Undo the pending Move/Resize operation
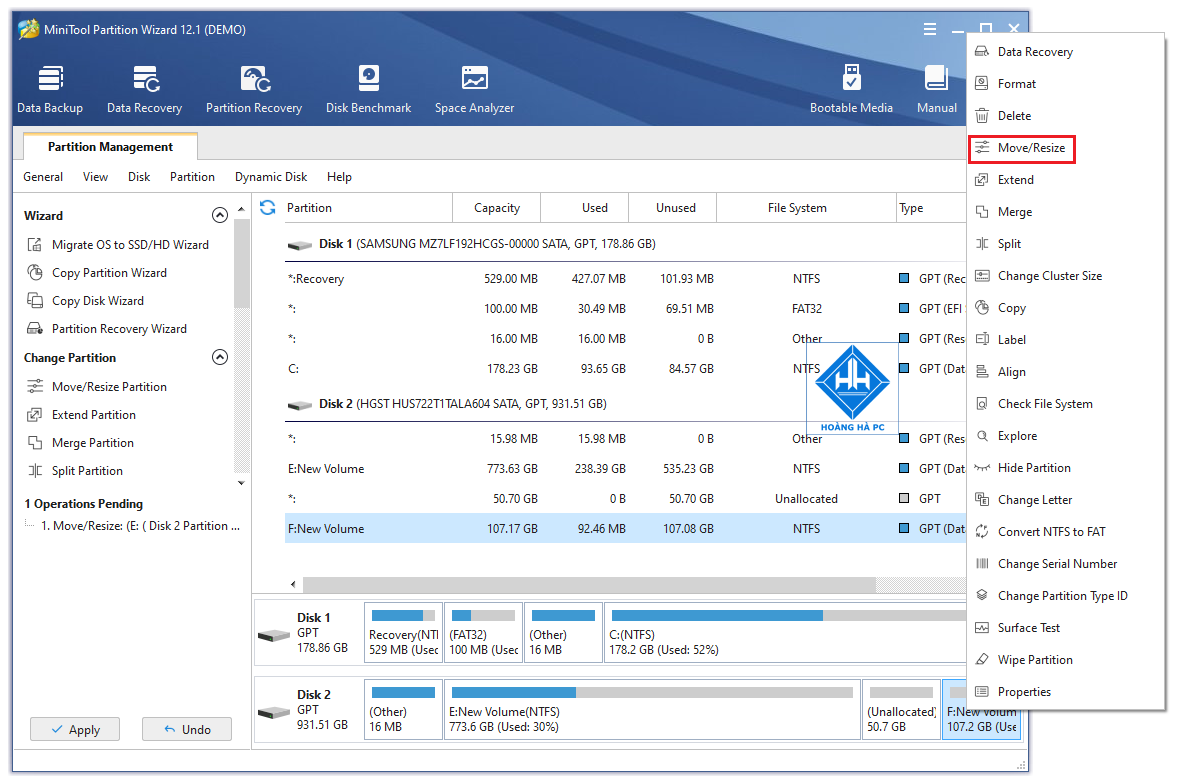 pyautogui.click(x=186, y=729)
